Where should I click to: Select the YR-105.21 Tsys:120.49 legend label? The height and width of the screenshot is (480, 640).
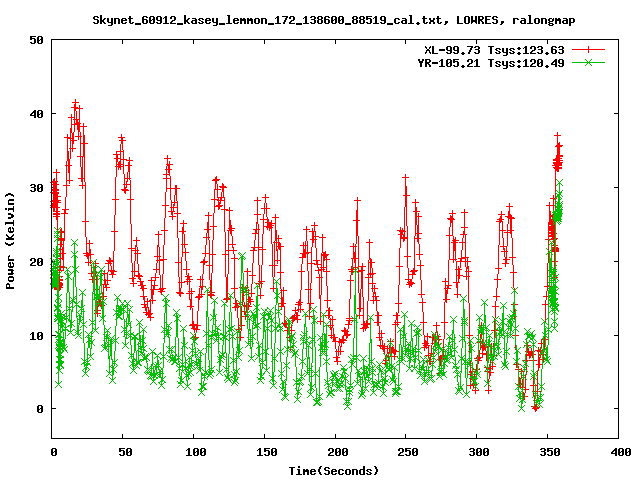click(x=491, y=63)
